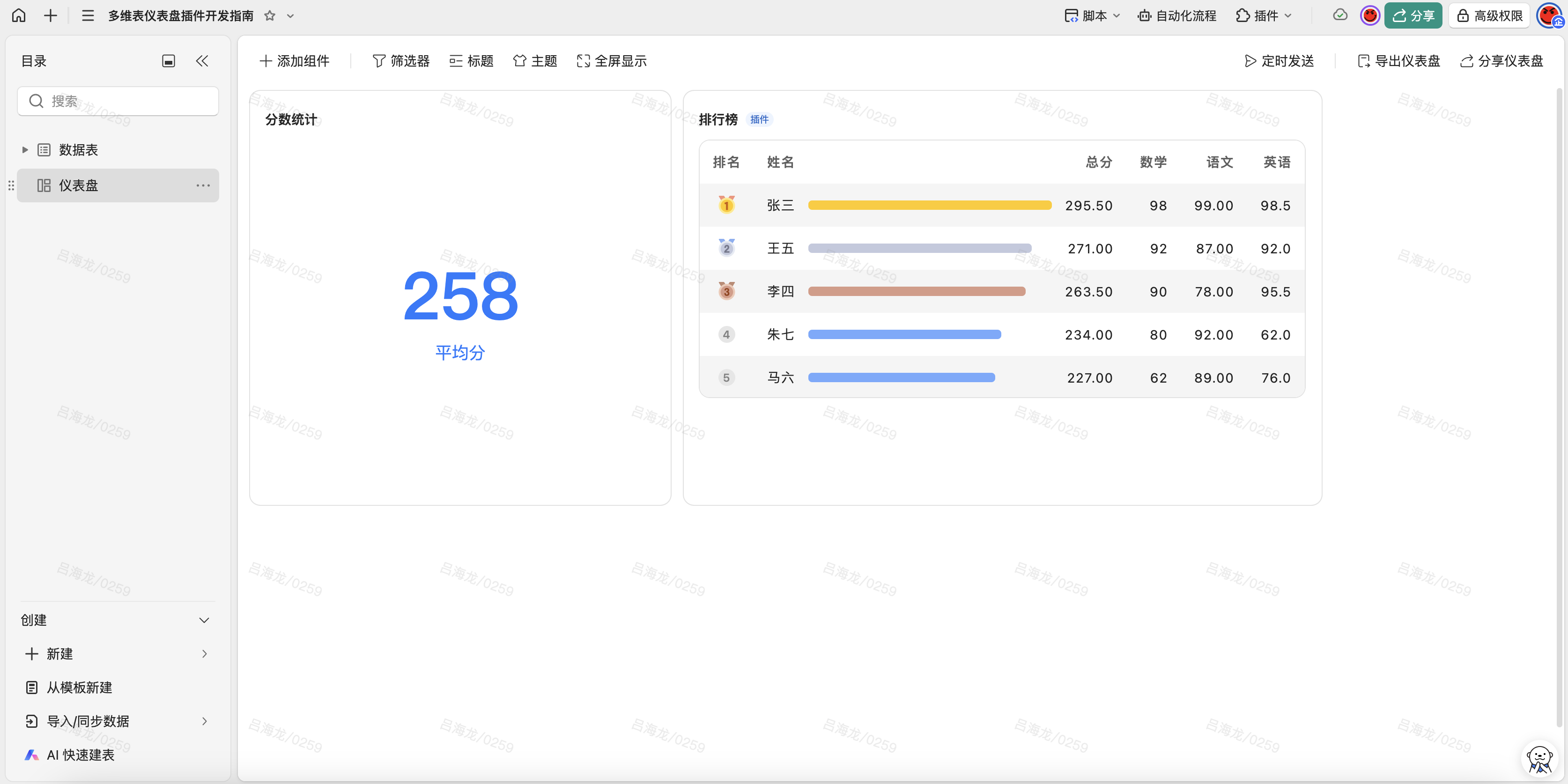Collapse the 创建 section chevron
Screen dimensions: 1568x784
click(204, 620)
